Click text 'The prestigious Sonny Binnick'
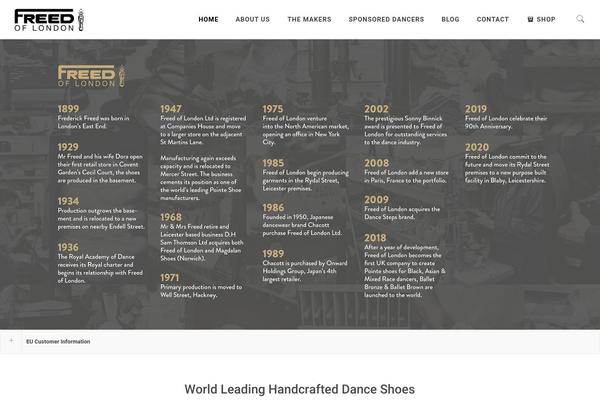This screenshot has height=400, width=600. coord(403,118)
